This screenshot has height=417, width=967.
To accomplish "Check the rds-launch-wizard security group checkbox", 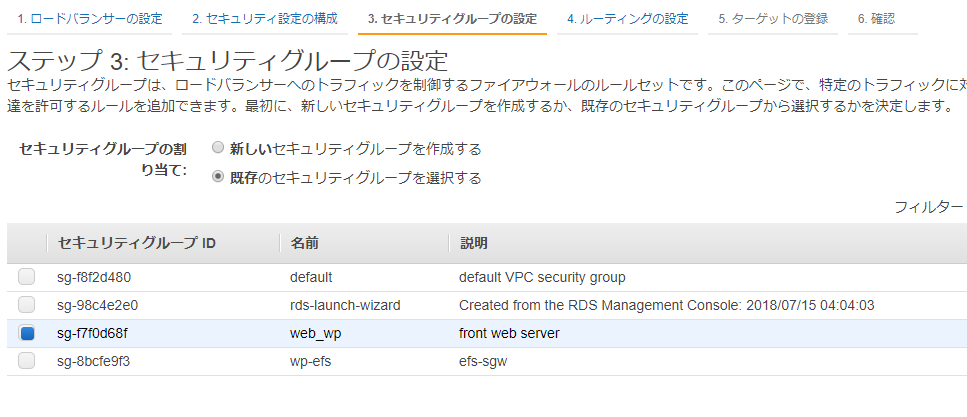I will click(x=27, y=305).
